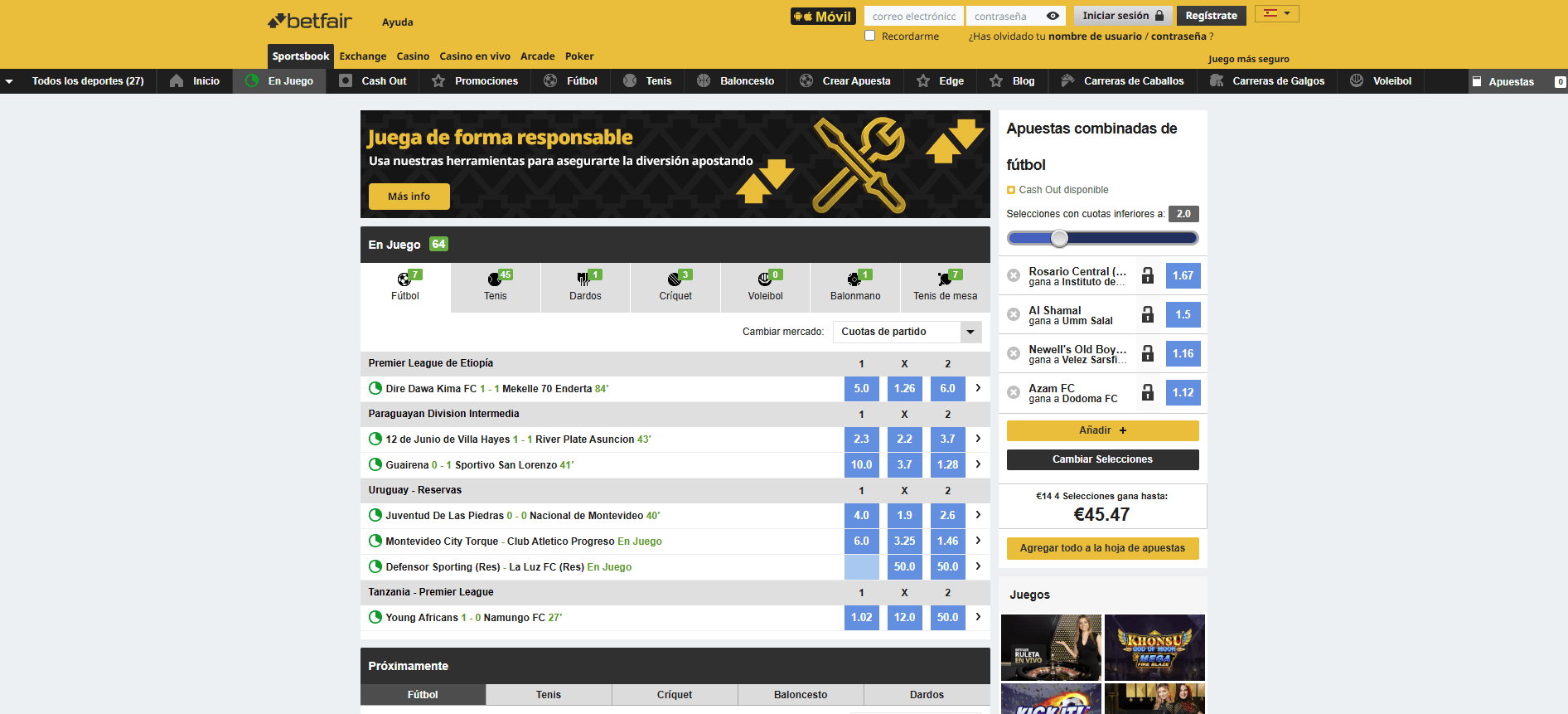The width and height of the screenshot is (1568, 714).
Task: Click Iniciar sesión button
Action: coord(1123,16)
